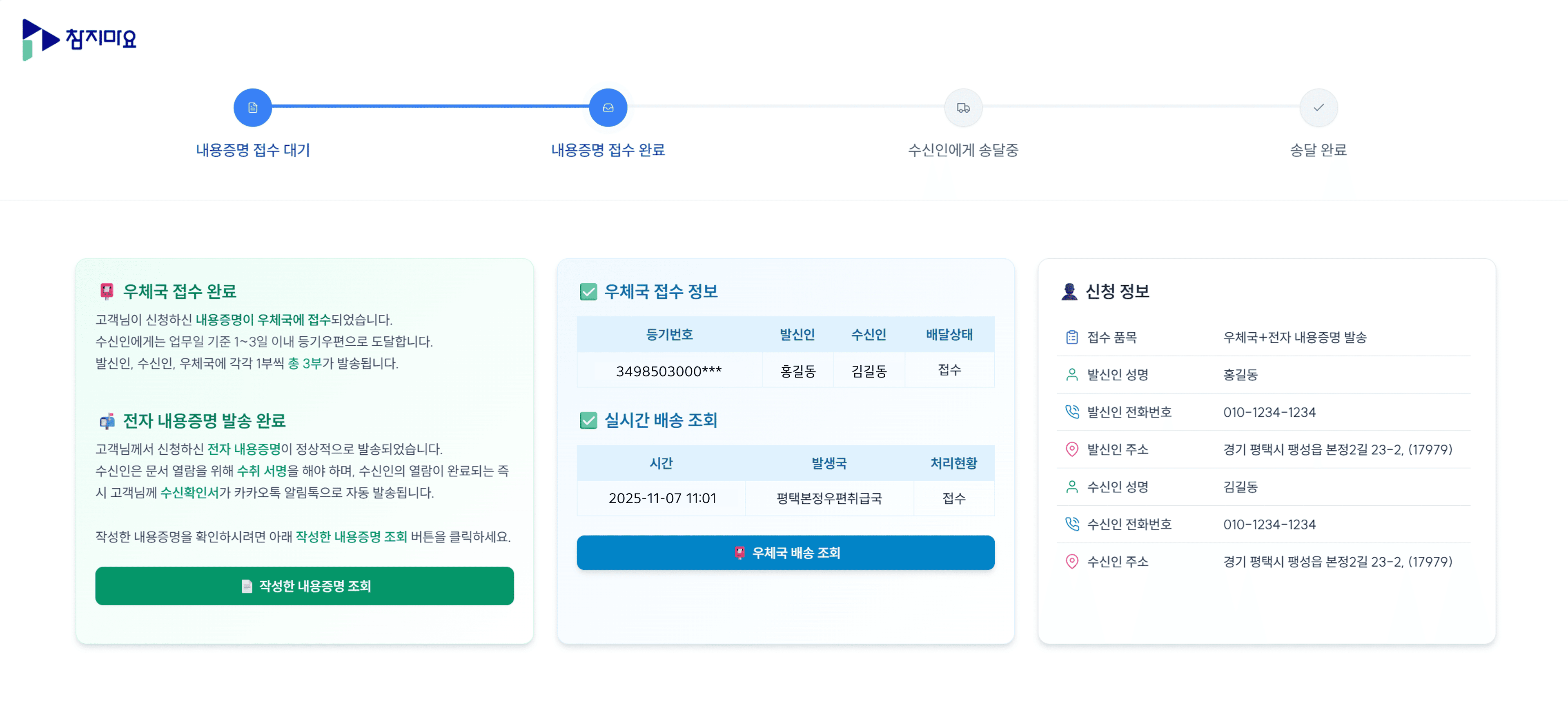Image resolution: width=1568 pixels, height=718 pixels.
Task: Click the checkmark icon at 송달 완료 step
Action: point(1319,107)
